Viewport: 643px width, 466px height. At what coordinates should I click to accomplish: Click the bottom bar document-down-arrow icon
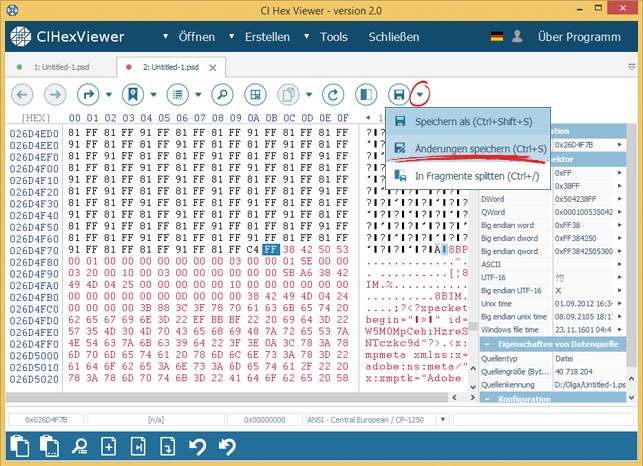pyautogui.click(x=168, y=446)
